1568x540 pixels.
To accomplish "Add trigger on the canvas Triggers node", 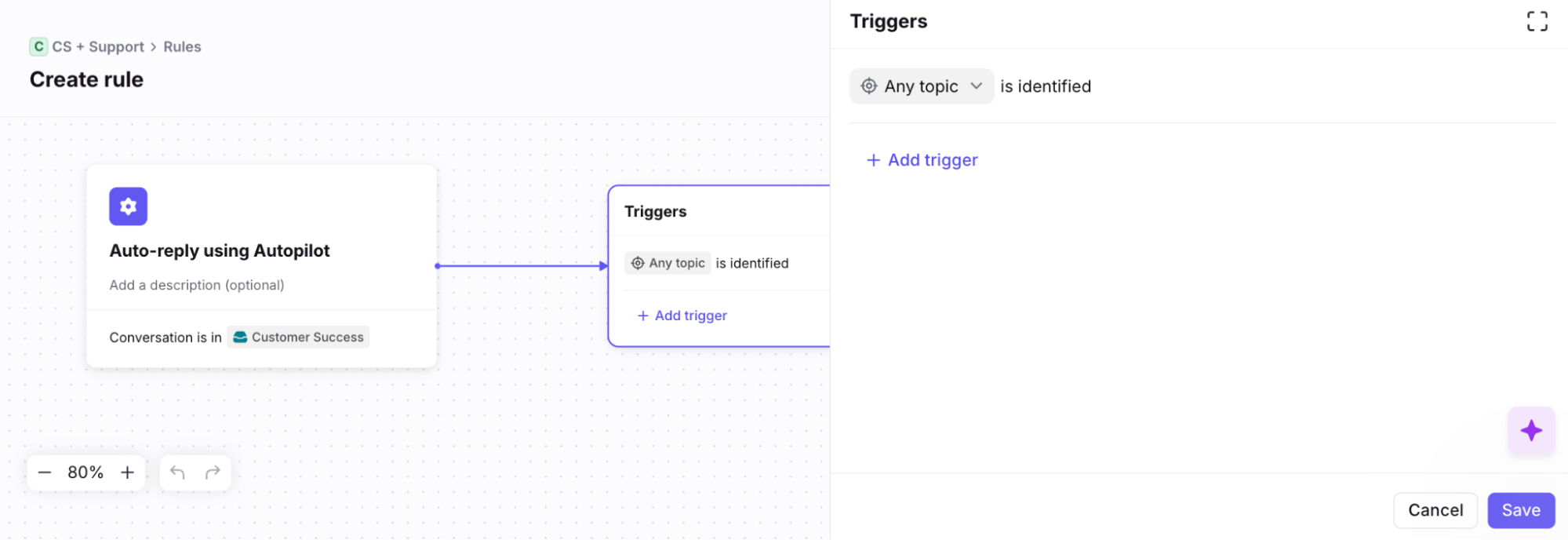I will [682, 316].
